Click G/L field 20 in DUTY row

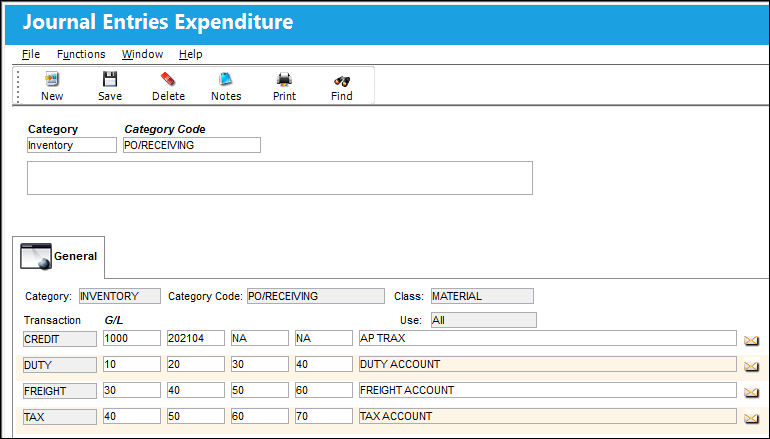pos(195,364)
